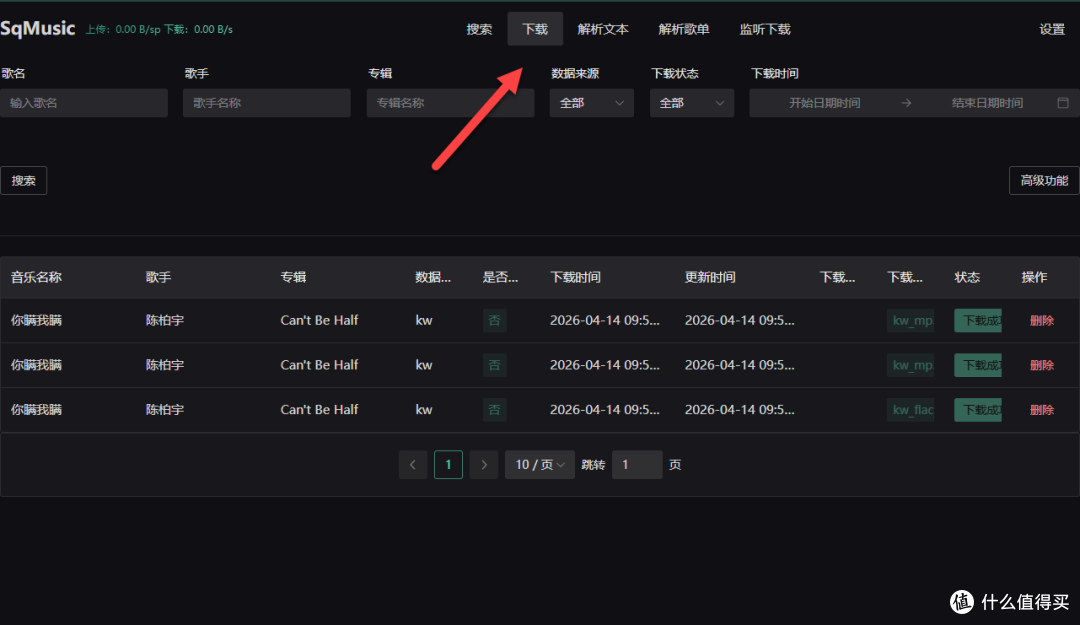Screen dimensions: 1080x625
Task: Click the 跳转 page number input box
Action: (637, 465)
